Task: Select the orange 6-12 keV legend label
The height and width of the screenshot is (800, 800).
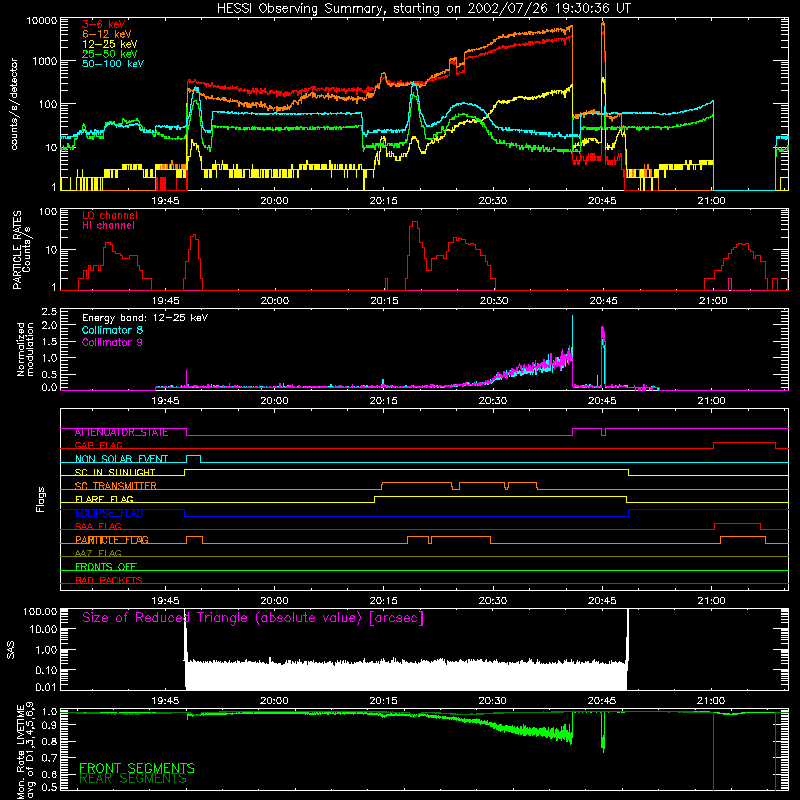Action: click(x=107, y=34)
